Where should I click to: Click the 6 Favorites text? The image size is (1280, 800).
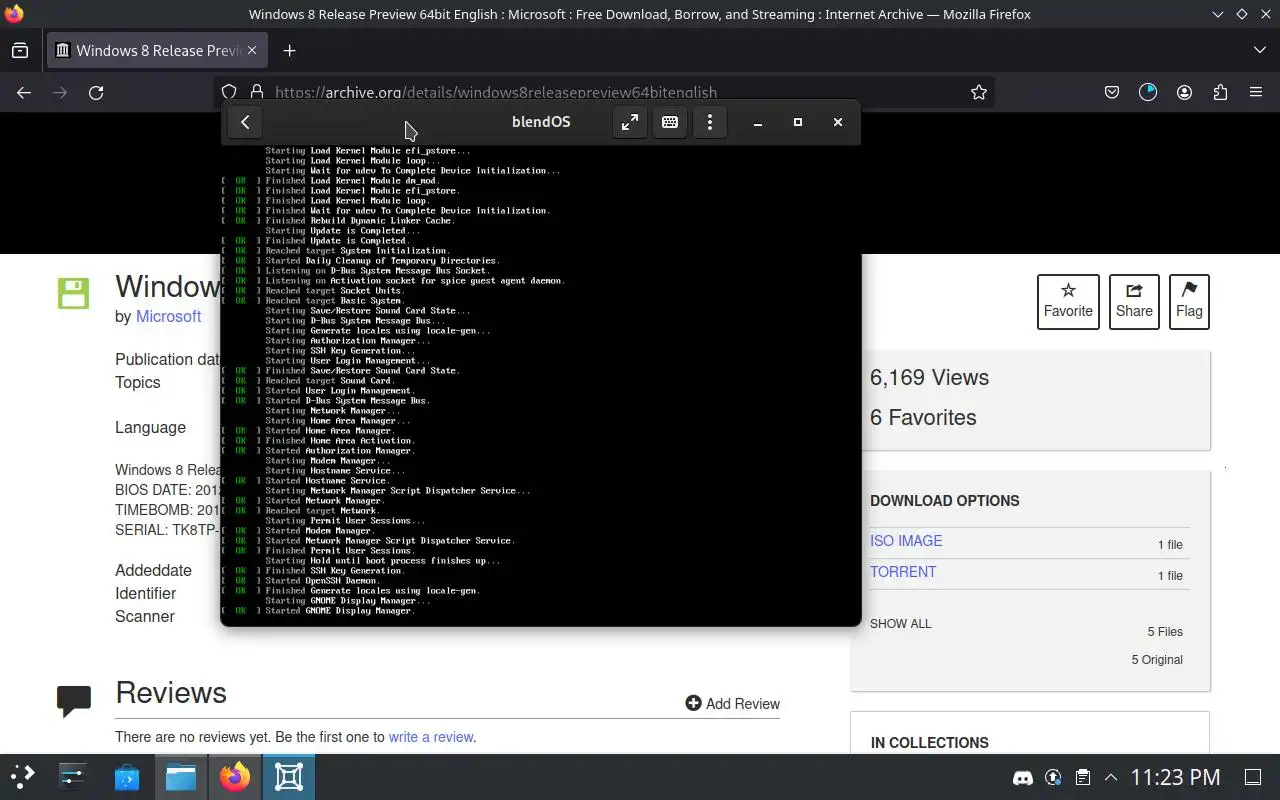pos(923,417)
